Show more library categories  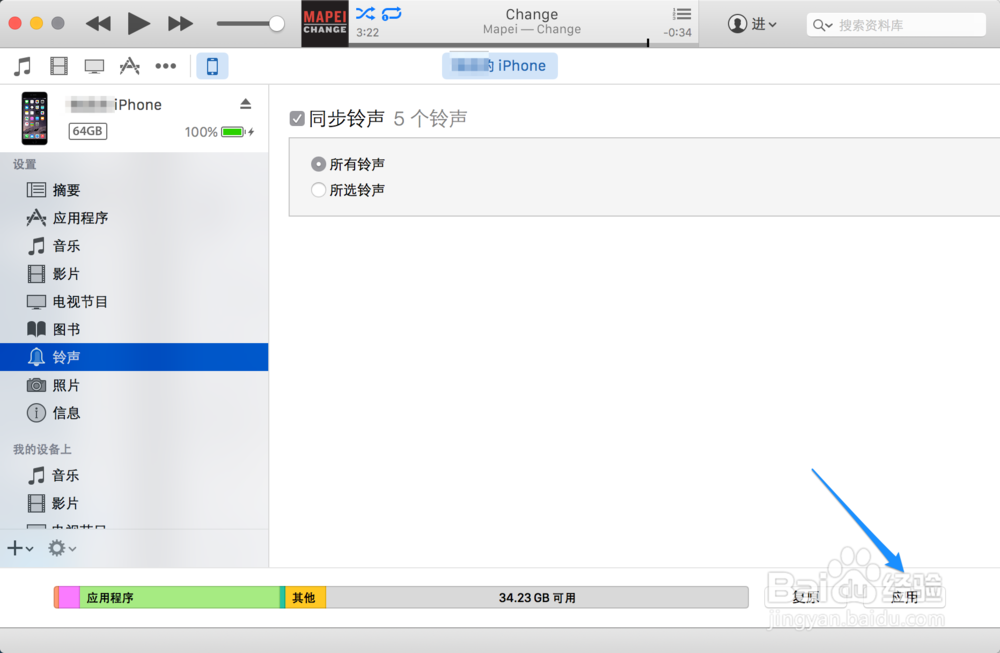click(x=166, y=66)
